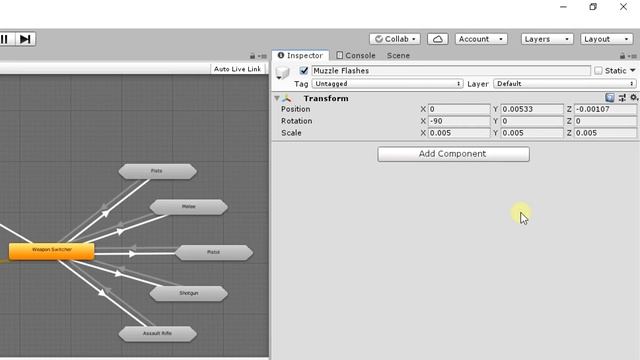
Task: Click the Transform component icon
Action: 287,98
